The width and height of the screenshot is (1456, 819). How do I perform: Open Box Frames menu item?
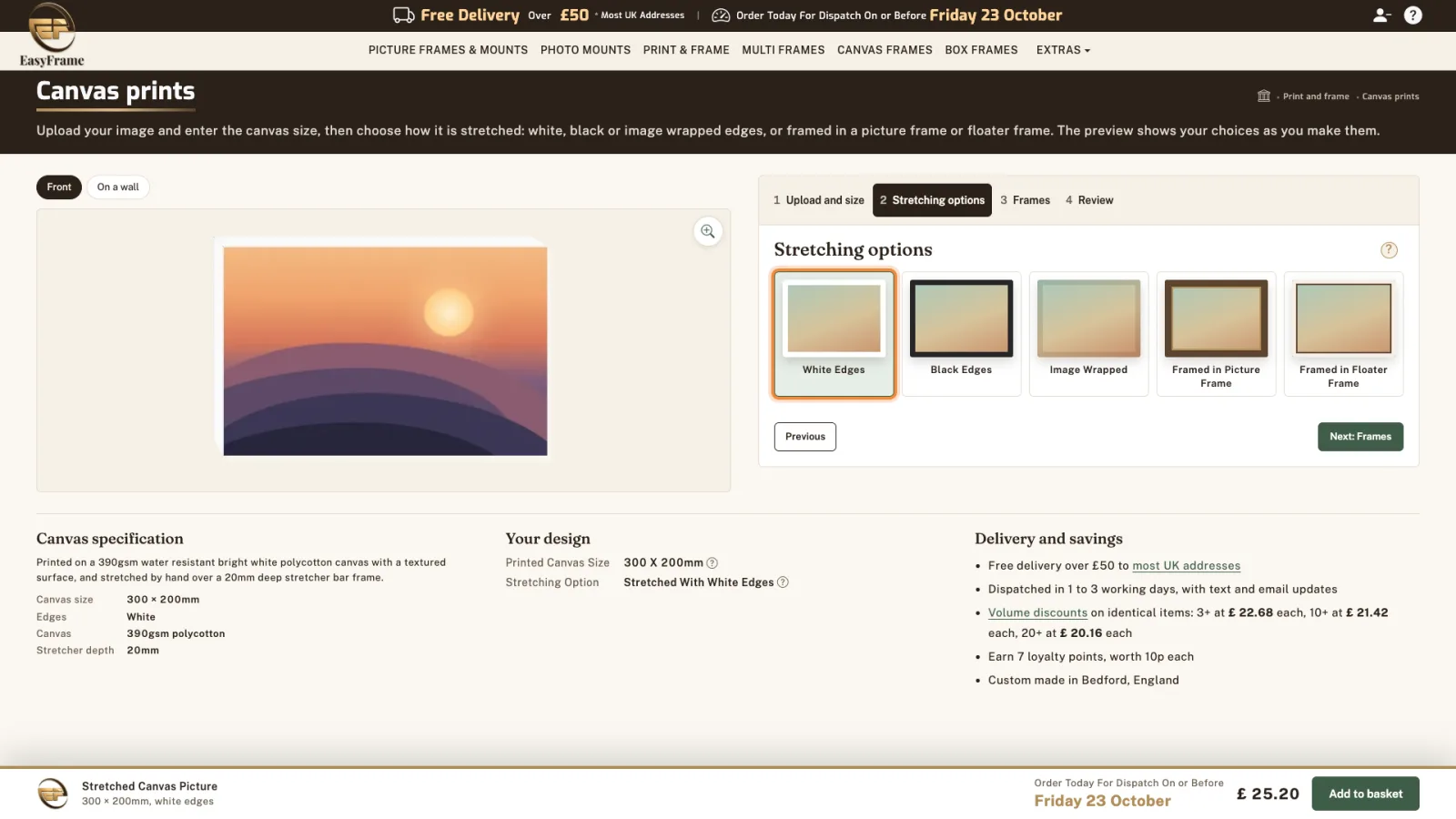click(981, 50)
